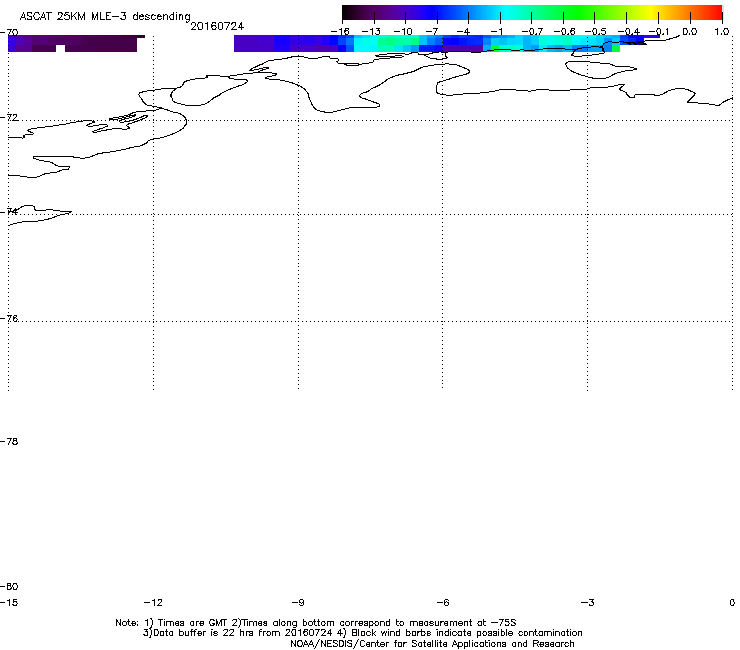Click the -78 latitude label

tap(9, 442)
